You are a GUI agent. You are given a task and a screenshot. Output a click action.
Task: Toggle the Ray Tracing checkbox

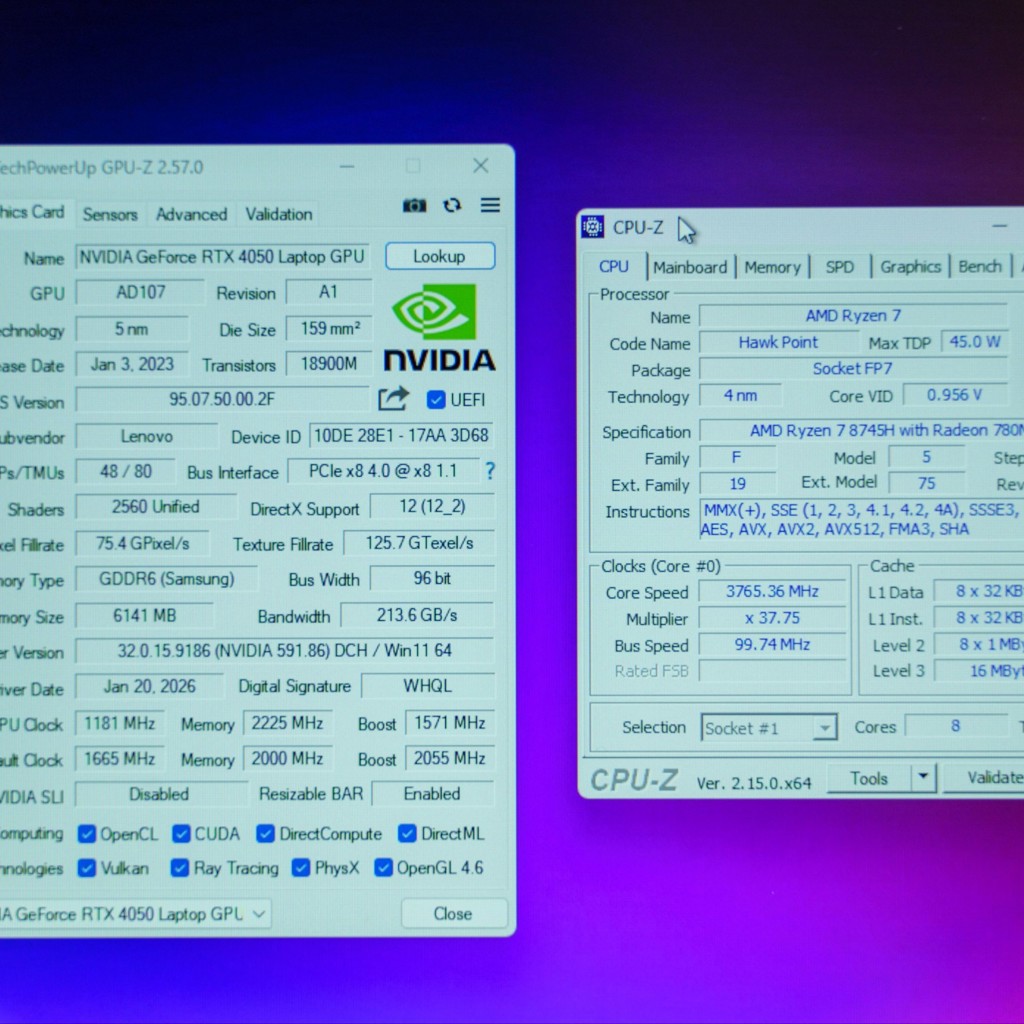coord(180,868)
